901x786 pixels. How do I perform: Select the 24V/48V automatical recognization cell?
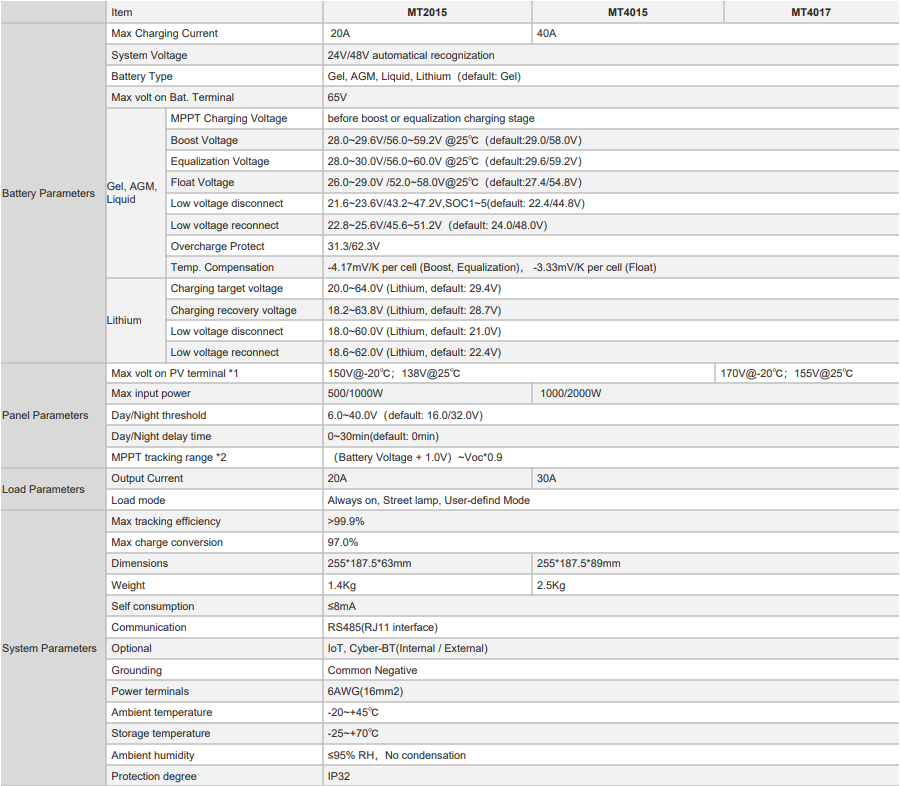click(611, 55)
